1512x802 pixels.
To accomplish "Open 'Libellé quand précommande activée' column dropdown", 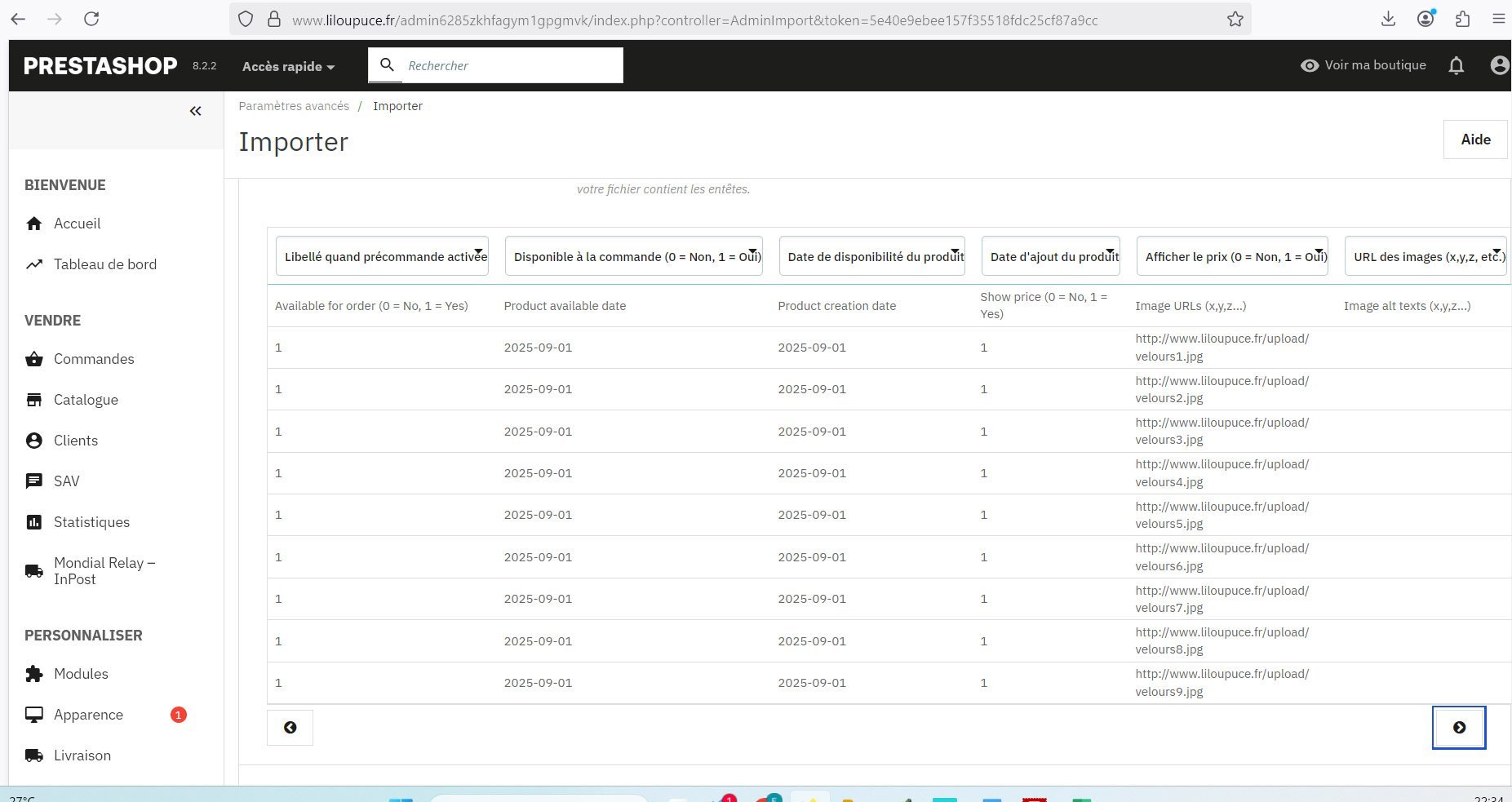I will 382,256.
